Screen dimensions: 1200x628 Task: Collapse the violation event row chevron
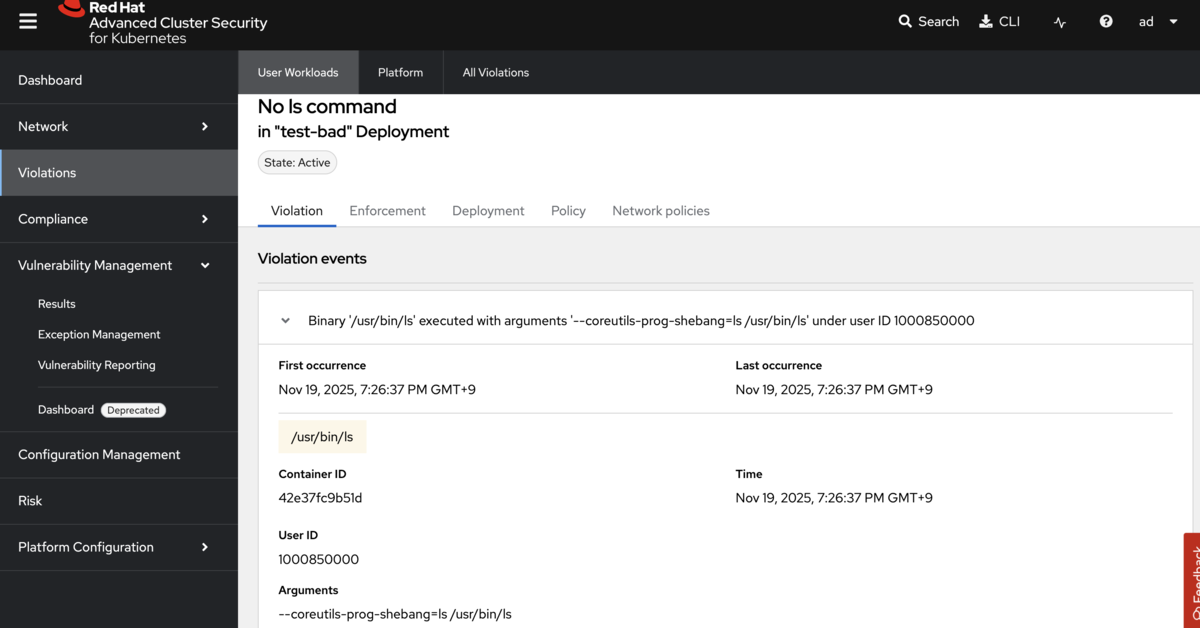[286, 321]
